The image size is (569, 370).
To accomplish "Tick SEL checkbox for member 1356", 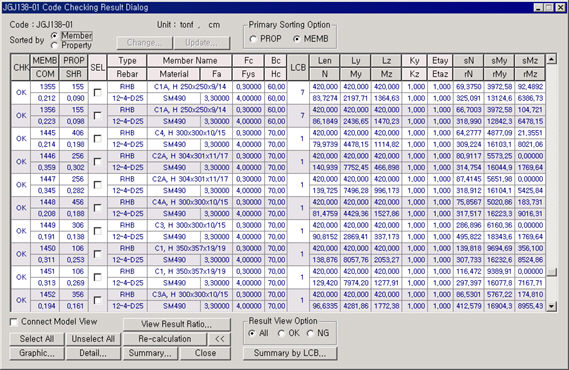I will (x=97, y=116).
